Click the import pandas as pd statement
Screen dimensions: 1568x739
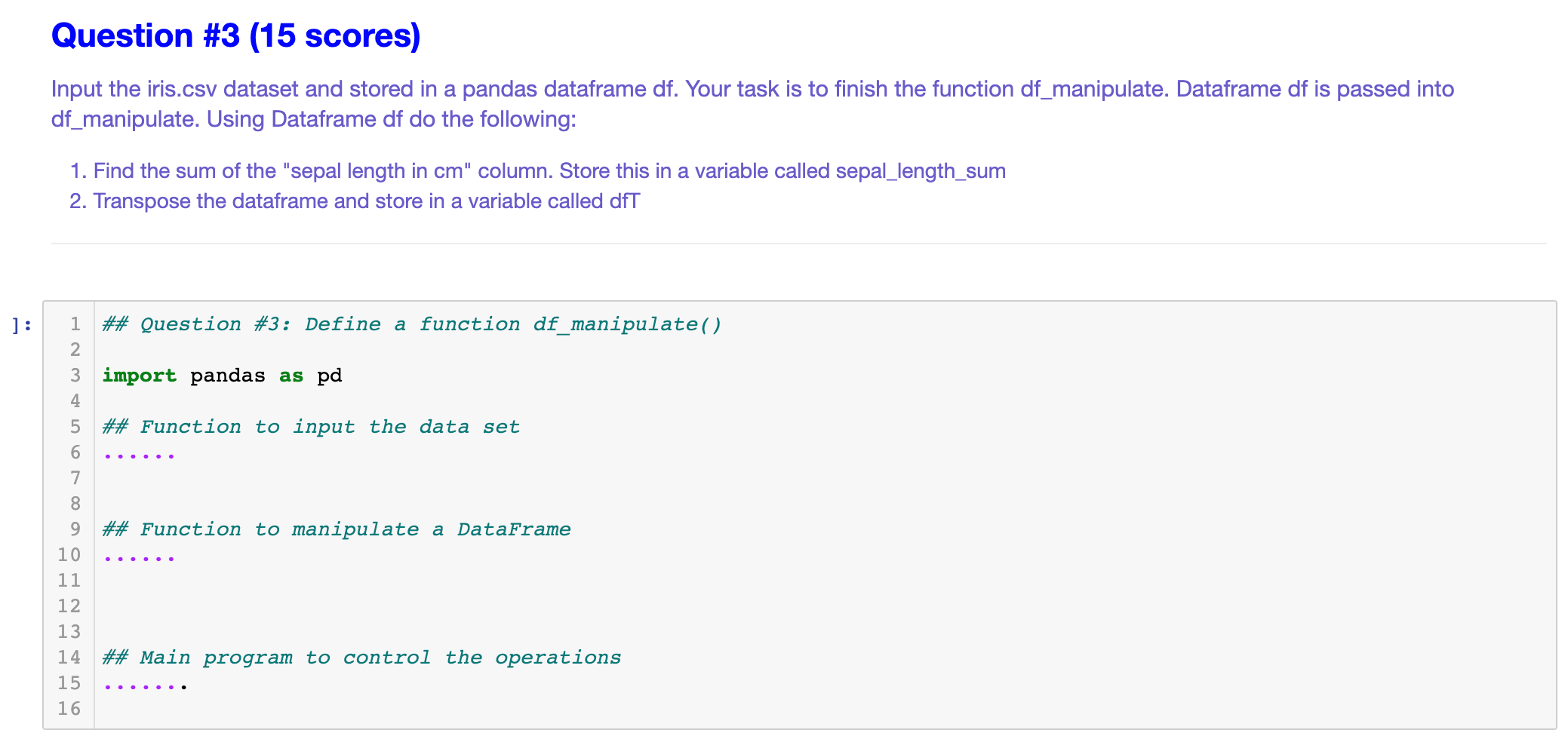click(x=223, y=376)
